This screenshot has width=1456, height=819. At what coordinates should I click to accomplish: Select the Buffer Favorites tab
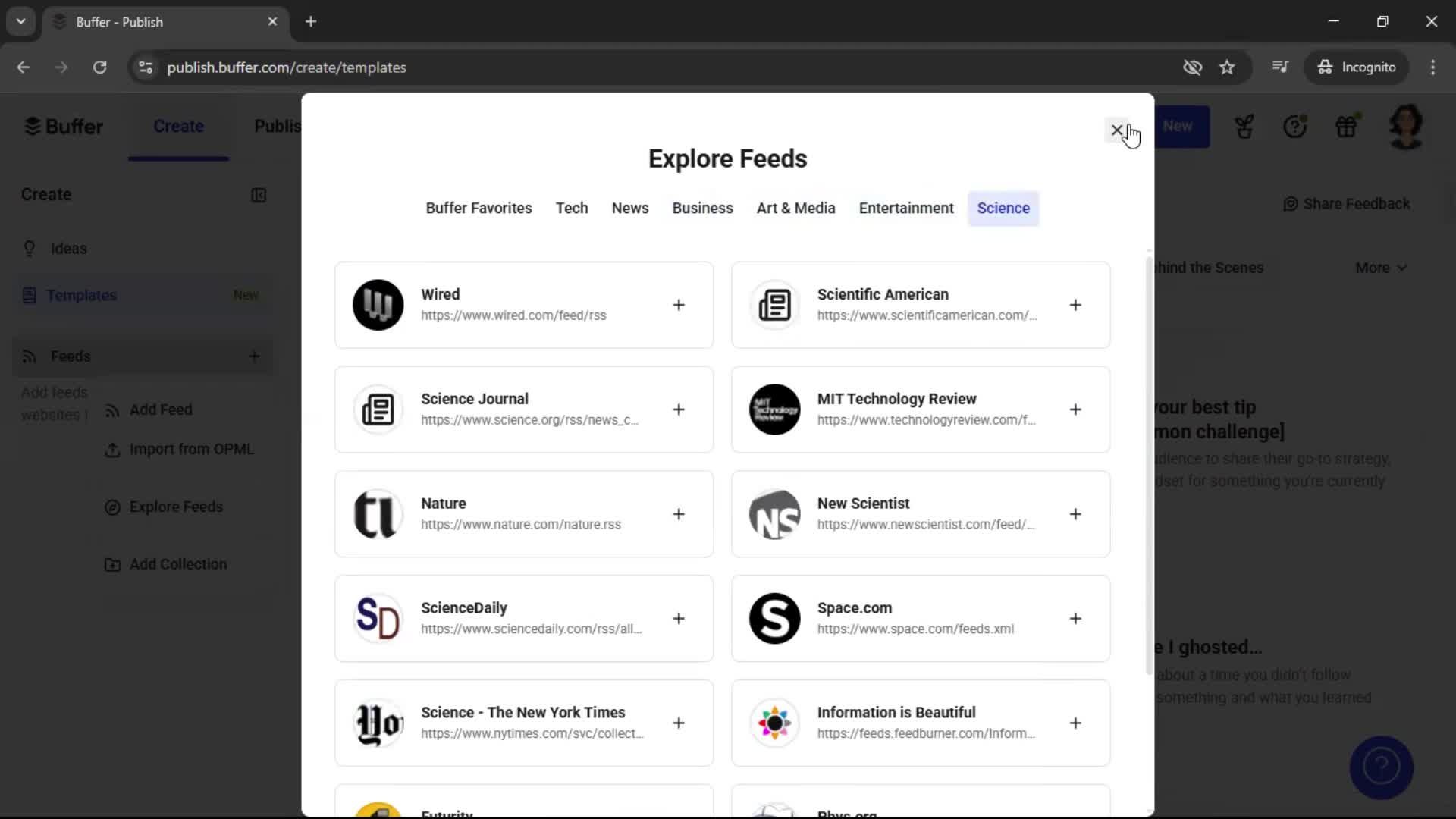click(x=479, y=208)
